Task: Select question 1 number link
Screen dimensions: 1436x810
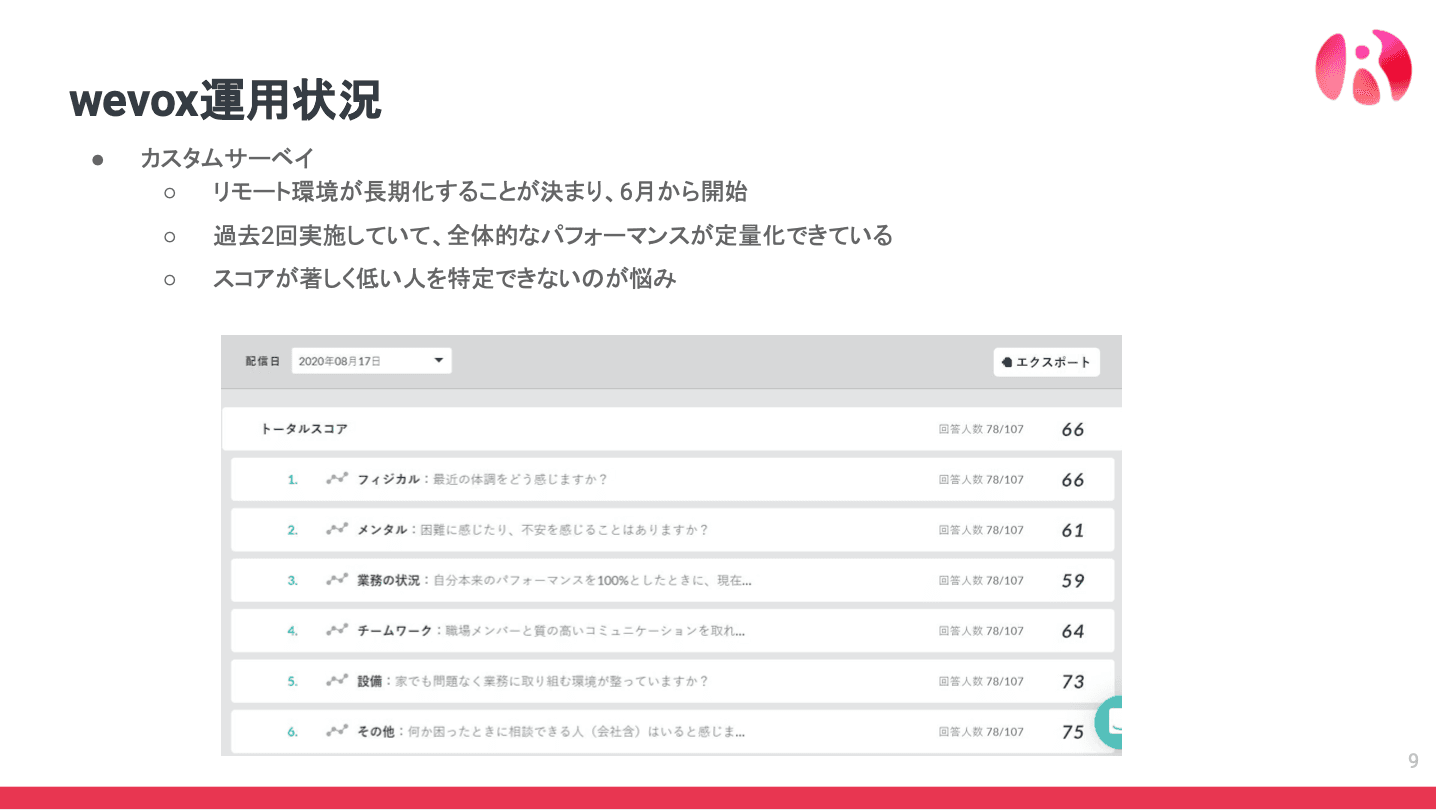Action: [x=293, y=480]
